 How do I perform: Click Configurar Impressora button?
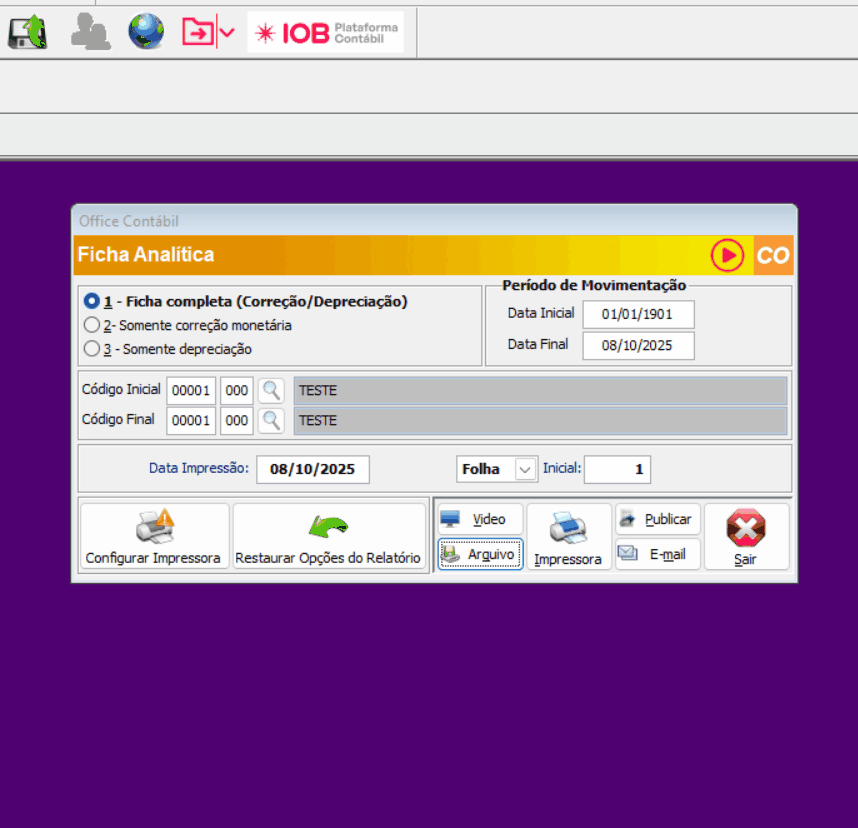153,537
